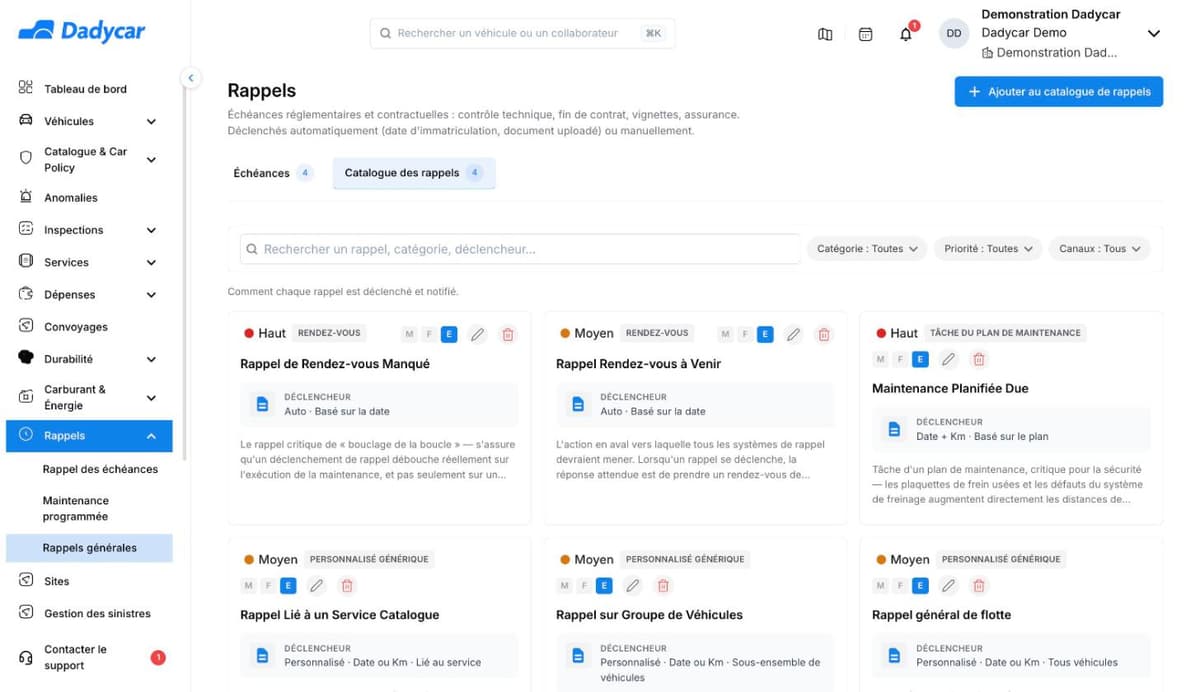Open the Canaux : Tous filter dropdown
Image resolution: width=1200 pixels, height=692 pixels.
[x=1099, y=249]
